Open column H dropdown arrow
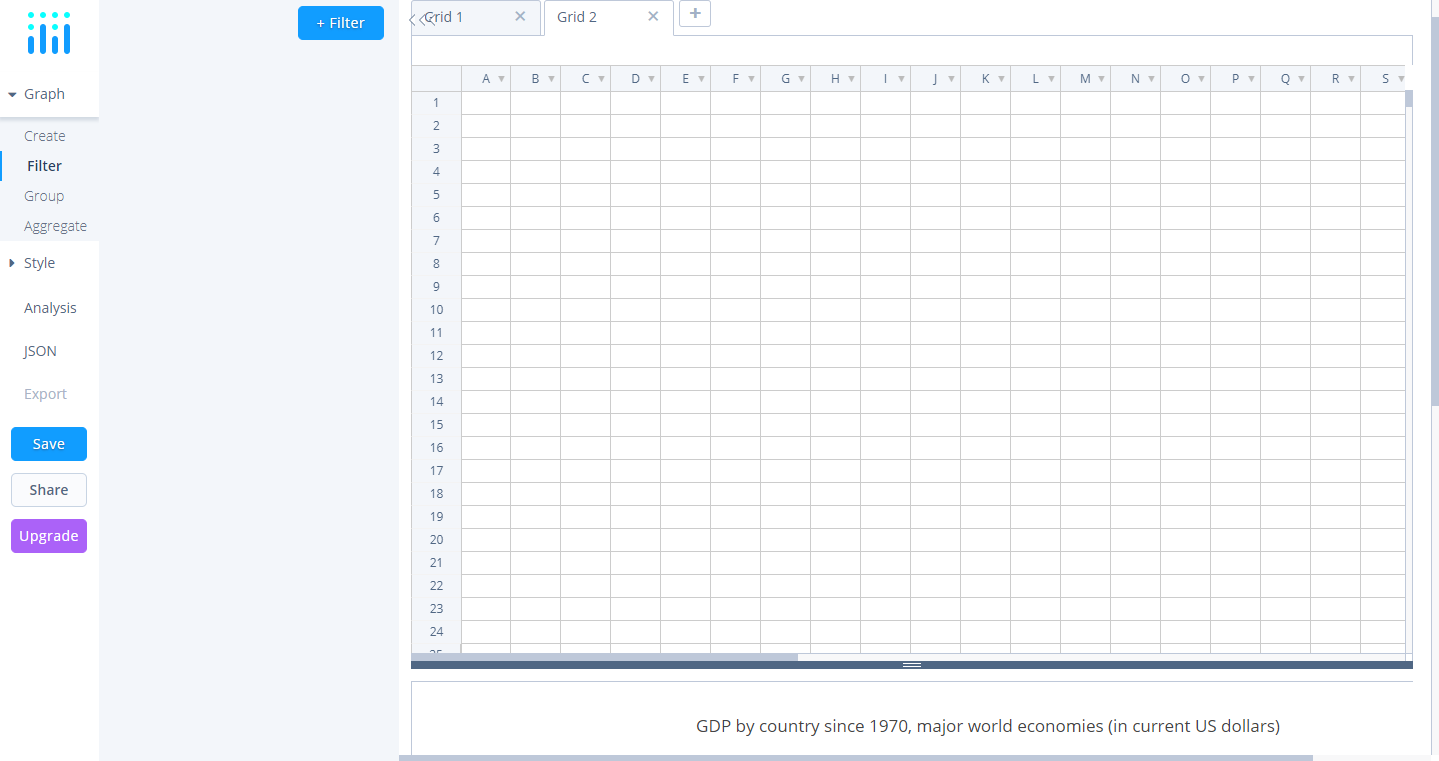Screen dimensions: 1439x761 [851, 79]
